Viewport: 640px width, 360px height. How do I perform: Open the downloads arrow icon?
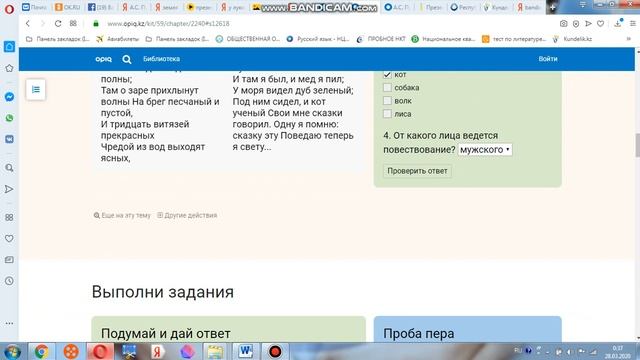(618, 24)
